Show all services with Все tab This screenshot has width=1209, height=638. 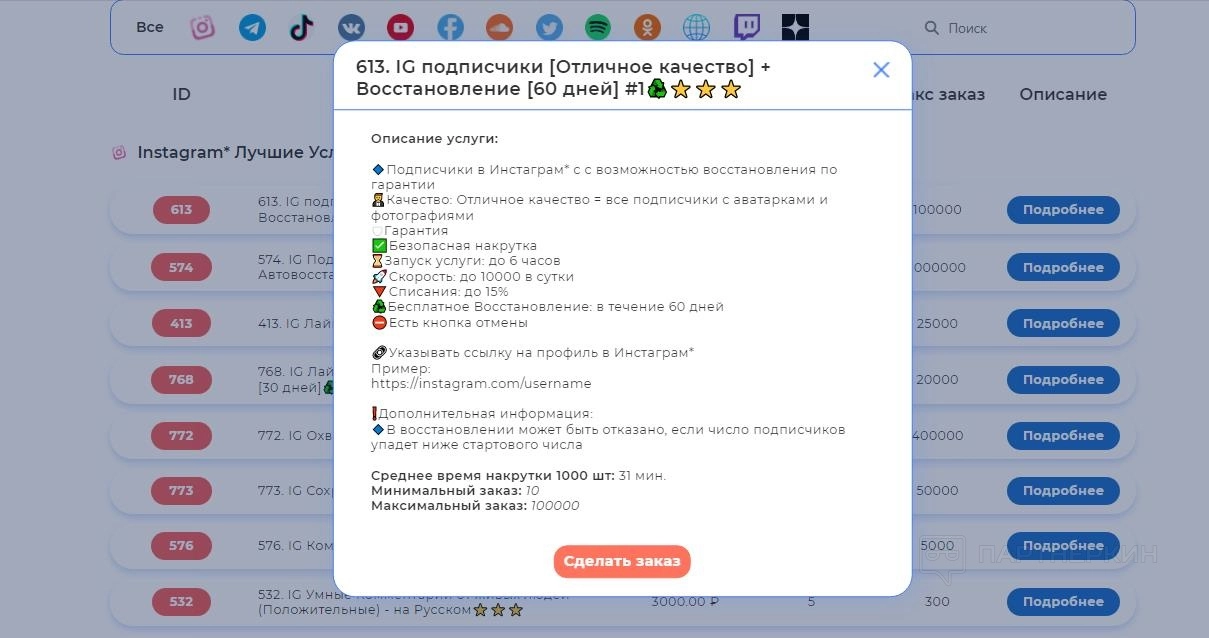(150, 27)
